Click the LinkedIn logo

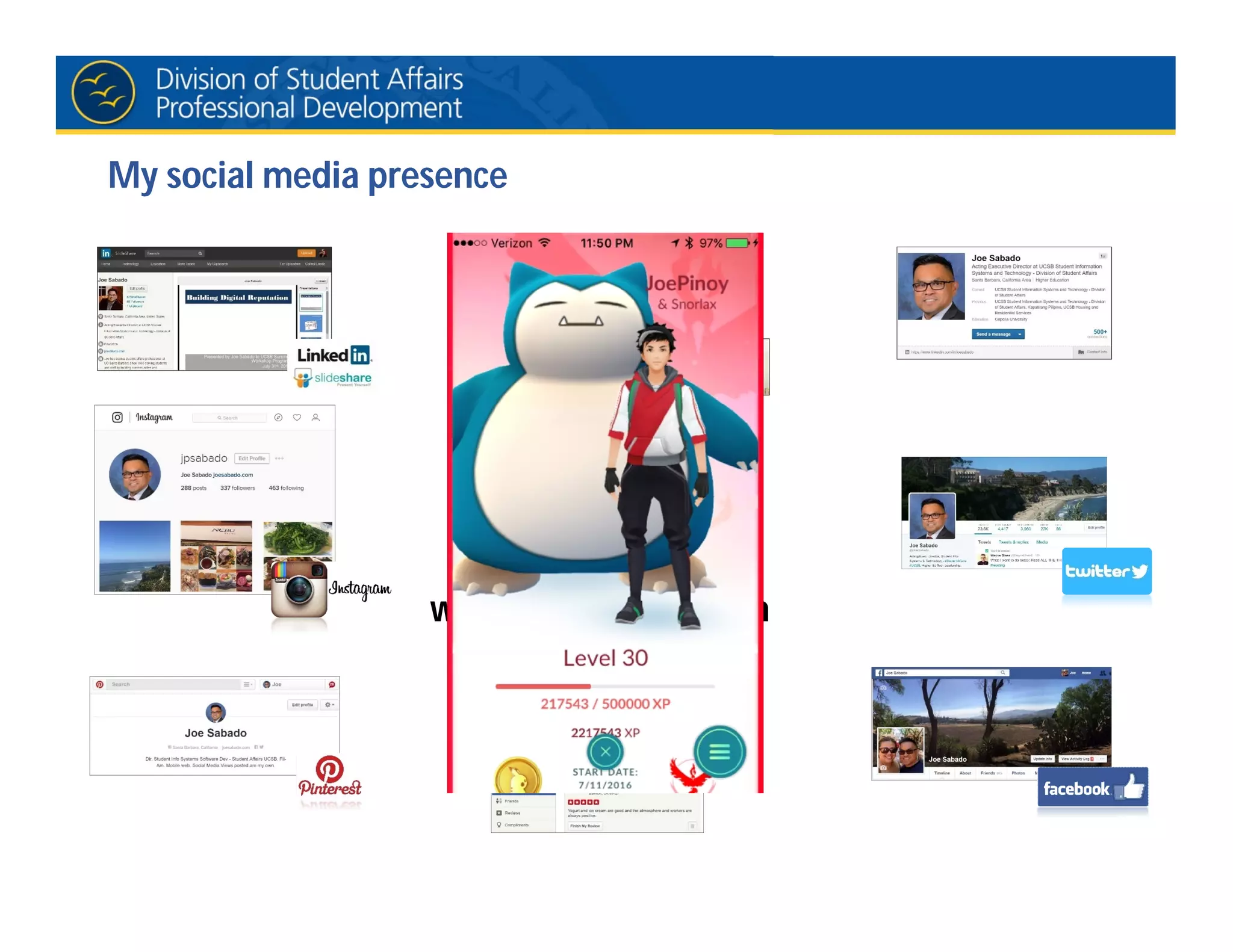click(x=334, y=355)
